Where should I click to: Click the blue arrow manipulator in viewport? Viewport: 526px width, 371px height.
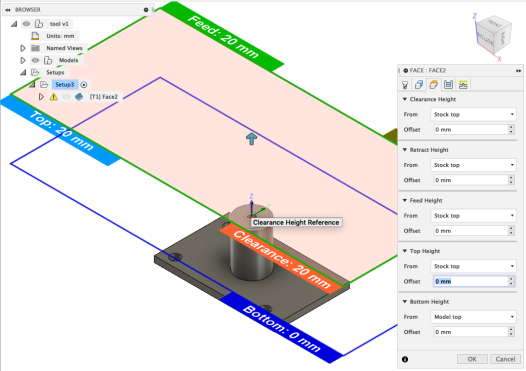pyautogui.click(x=252, y=139)
